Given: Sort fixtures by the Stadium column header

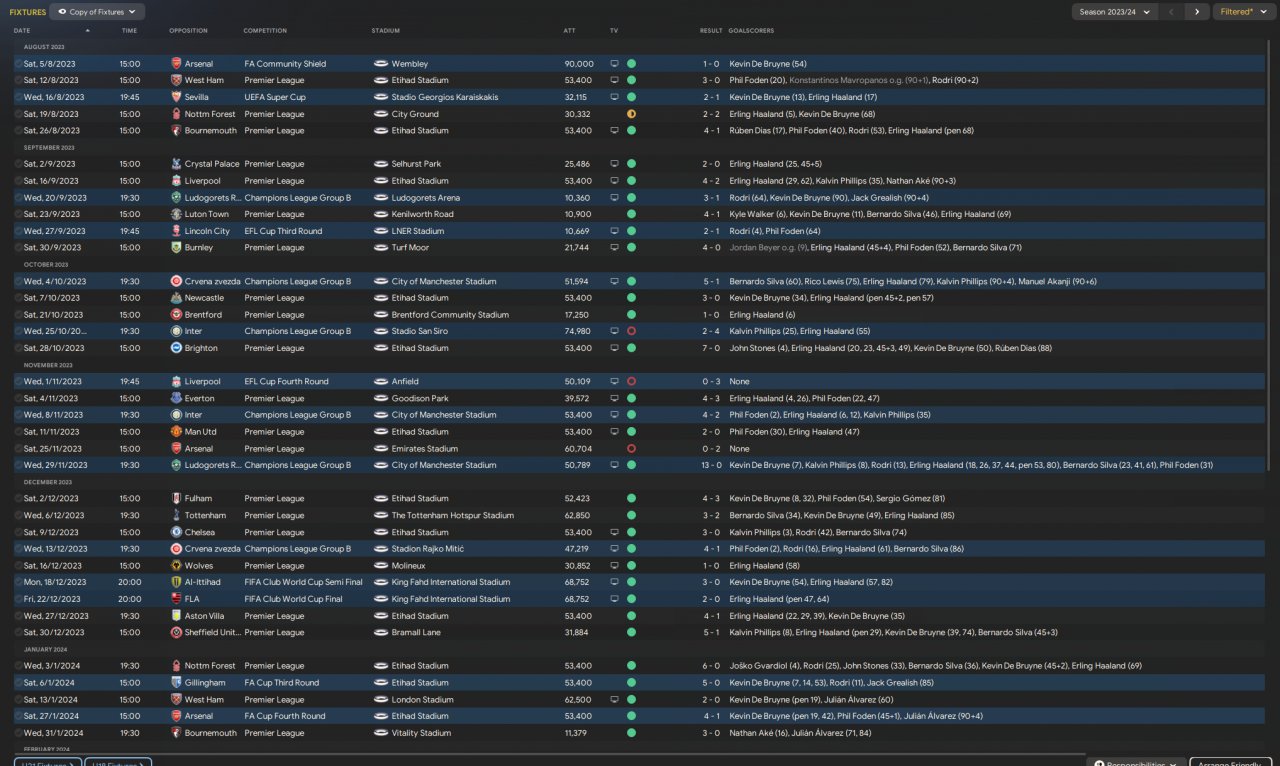Looking at the screenshot, I should point(385,31).
